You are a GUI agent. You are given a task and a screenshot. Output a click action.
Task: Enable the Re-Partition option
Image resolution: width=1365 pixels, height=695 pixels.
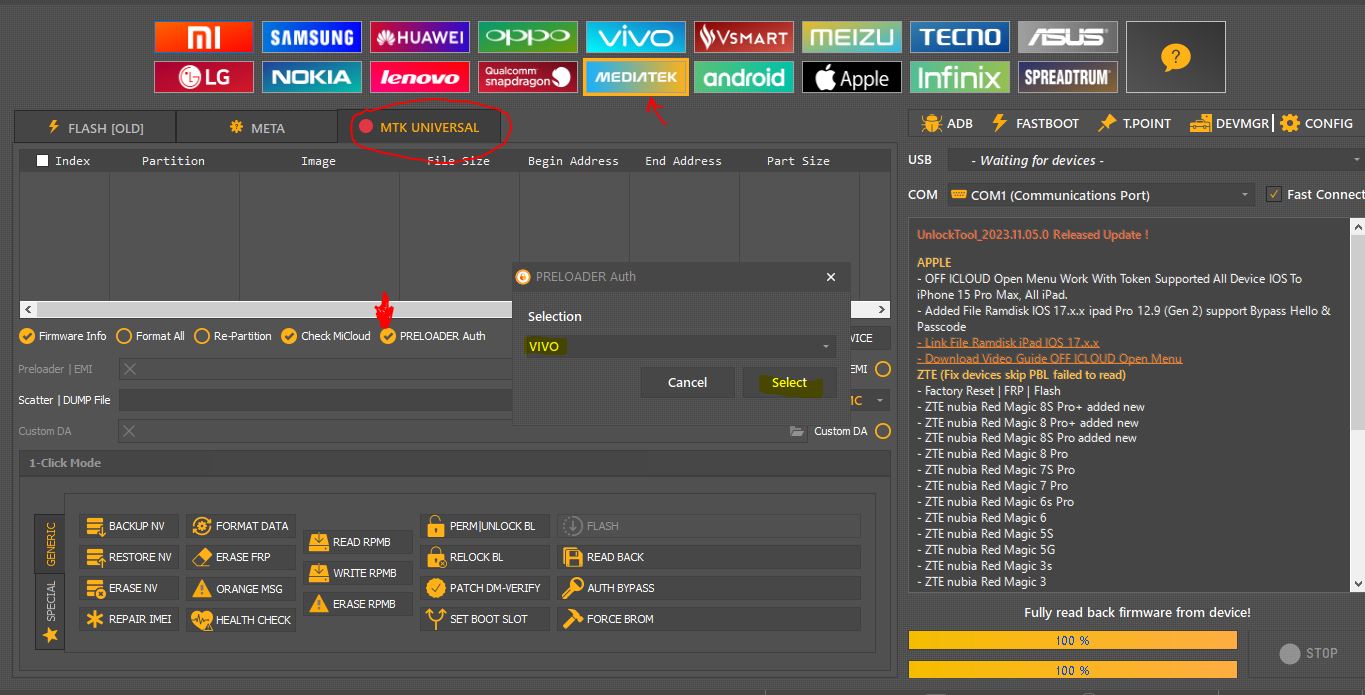pos(233,336)
